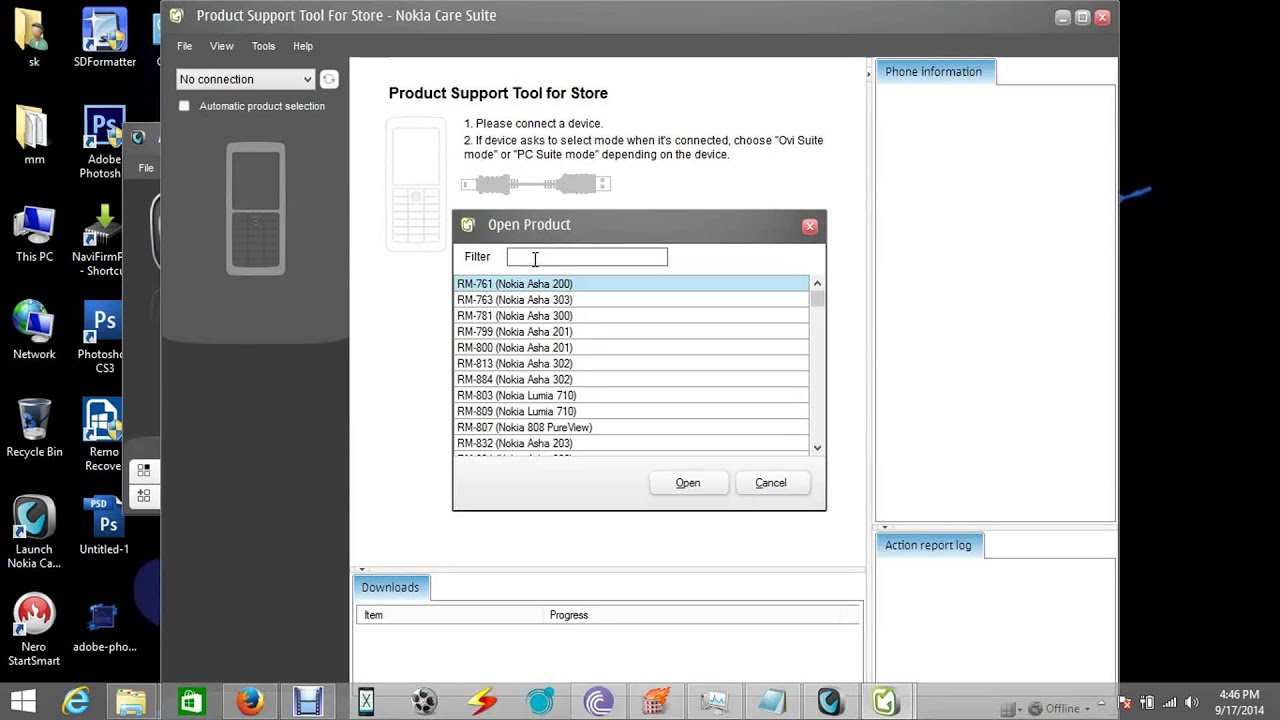1280x720 pixels.
Task: Open the BitTorrent taskbar icon
Action: pos(599,702)
